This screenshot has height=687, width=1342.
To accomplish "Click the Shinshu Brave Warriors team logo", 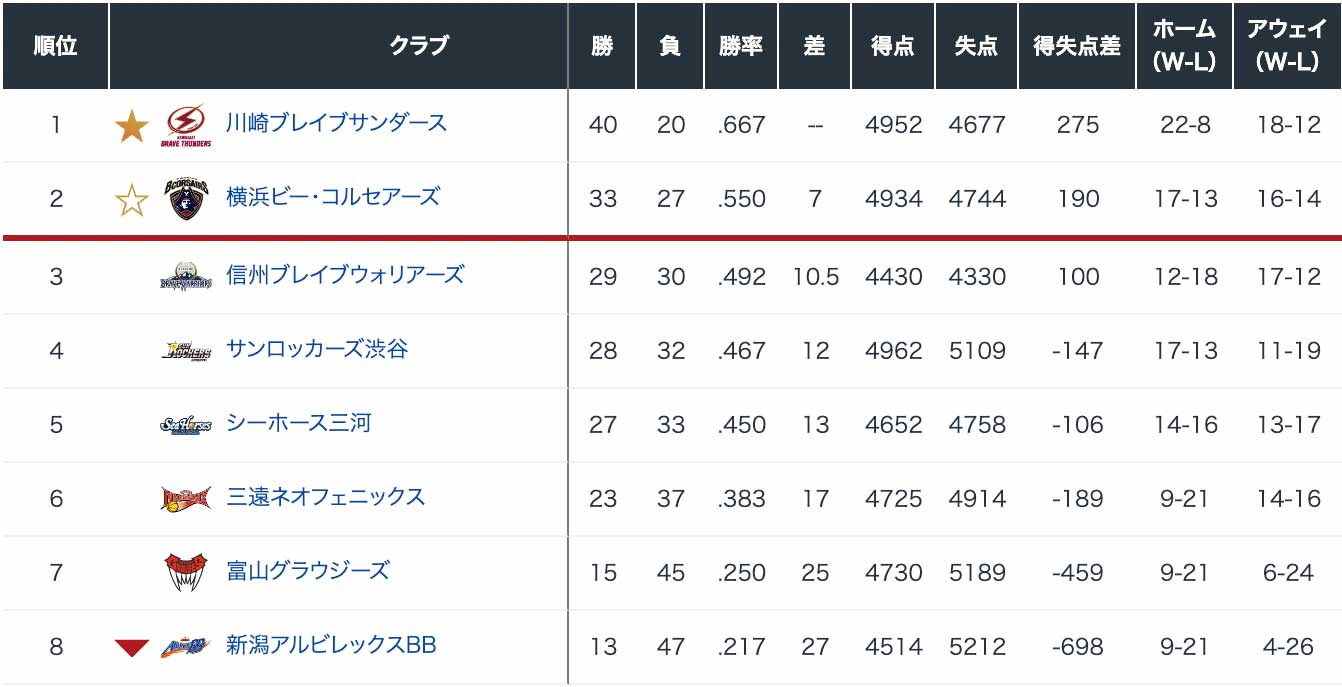I will point(186,275).
